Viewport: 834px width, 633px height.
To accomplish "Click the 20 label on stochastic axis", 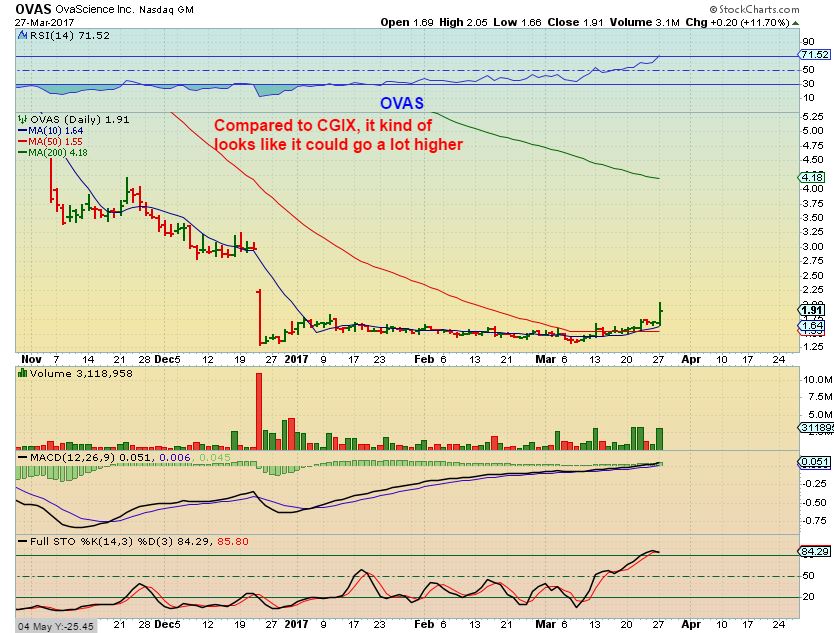I will [x=808, y=597].
